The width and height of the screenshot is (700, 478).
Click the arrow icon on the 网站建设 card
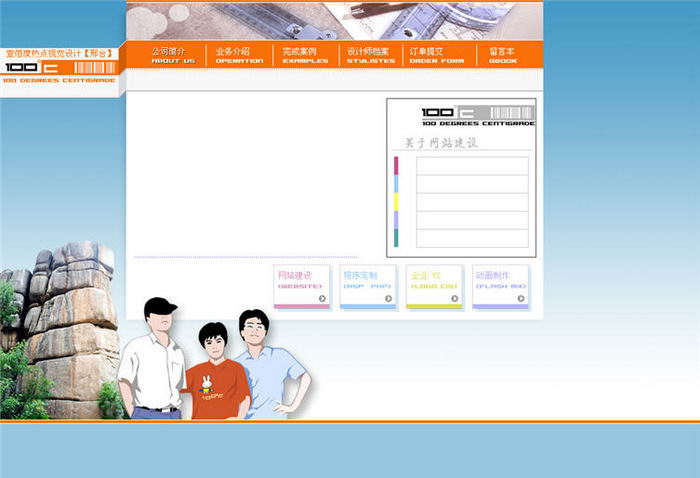click(x=322, y=298)
